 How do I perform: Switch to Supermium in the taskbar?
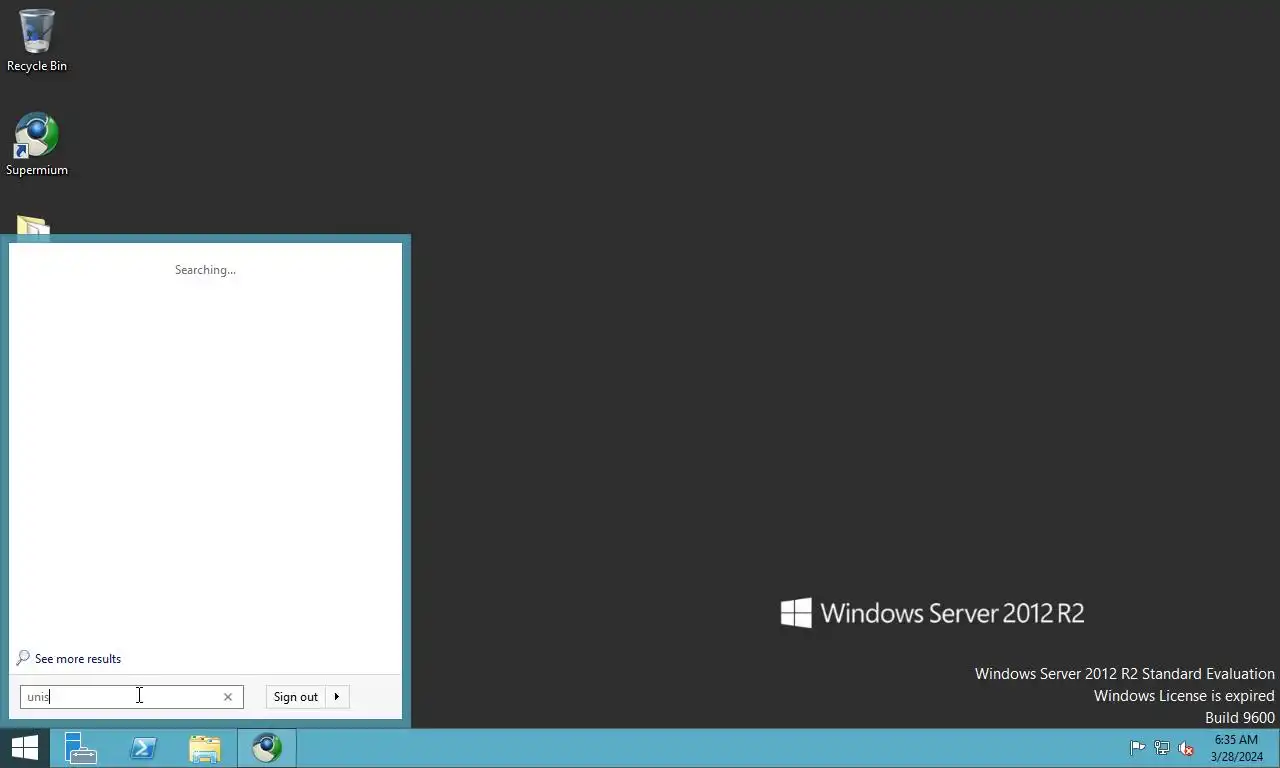267,748
